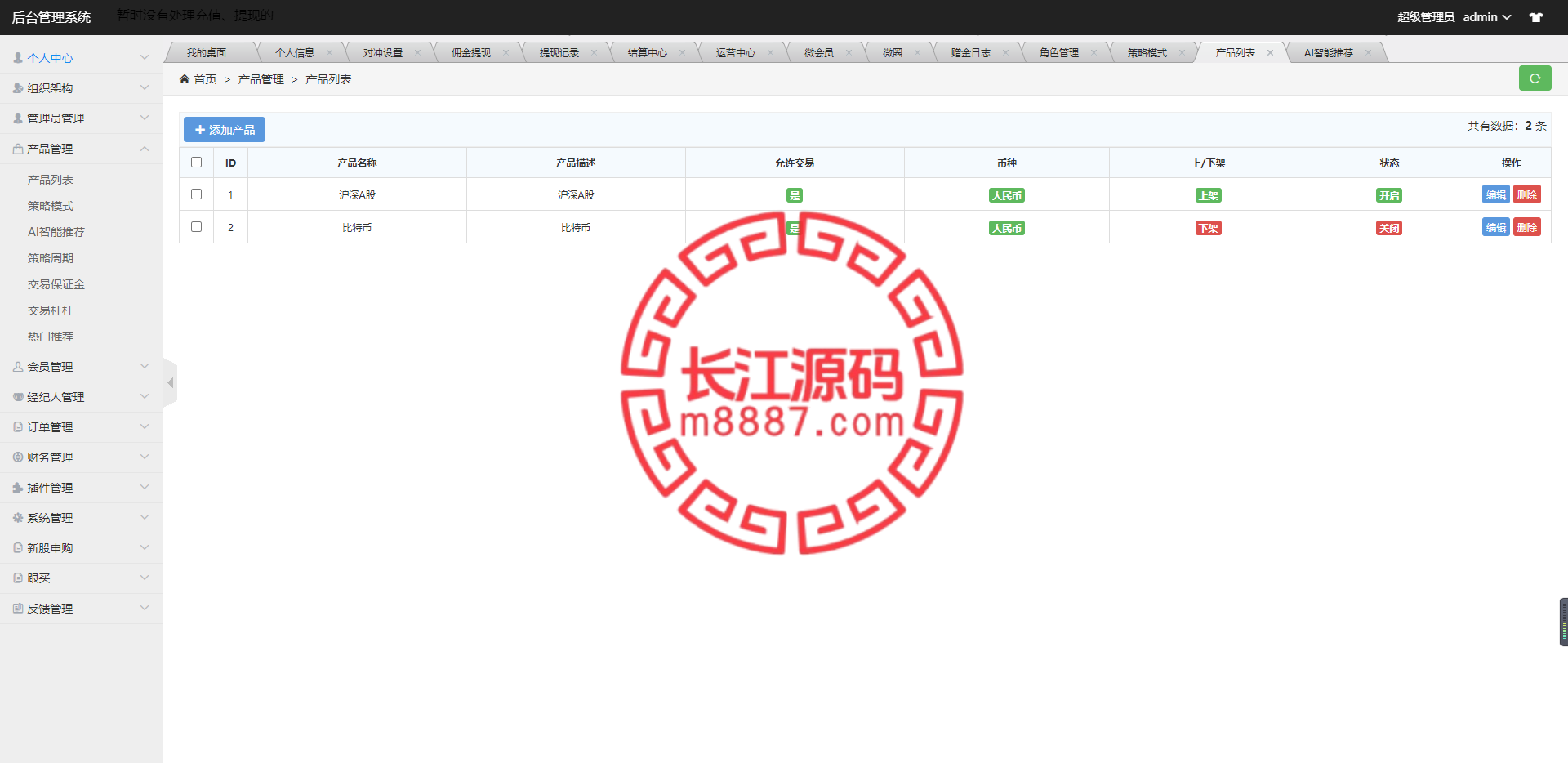The image size is (1568, 763).
Task: Toggle 开启 state for 沪深A股
Action: [1389, 195]
